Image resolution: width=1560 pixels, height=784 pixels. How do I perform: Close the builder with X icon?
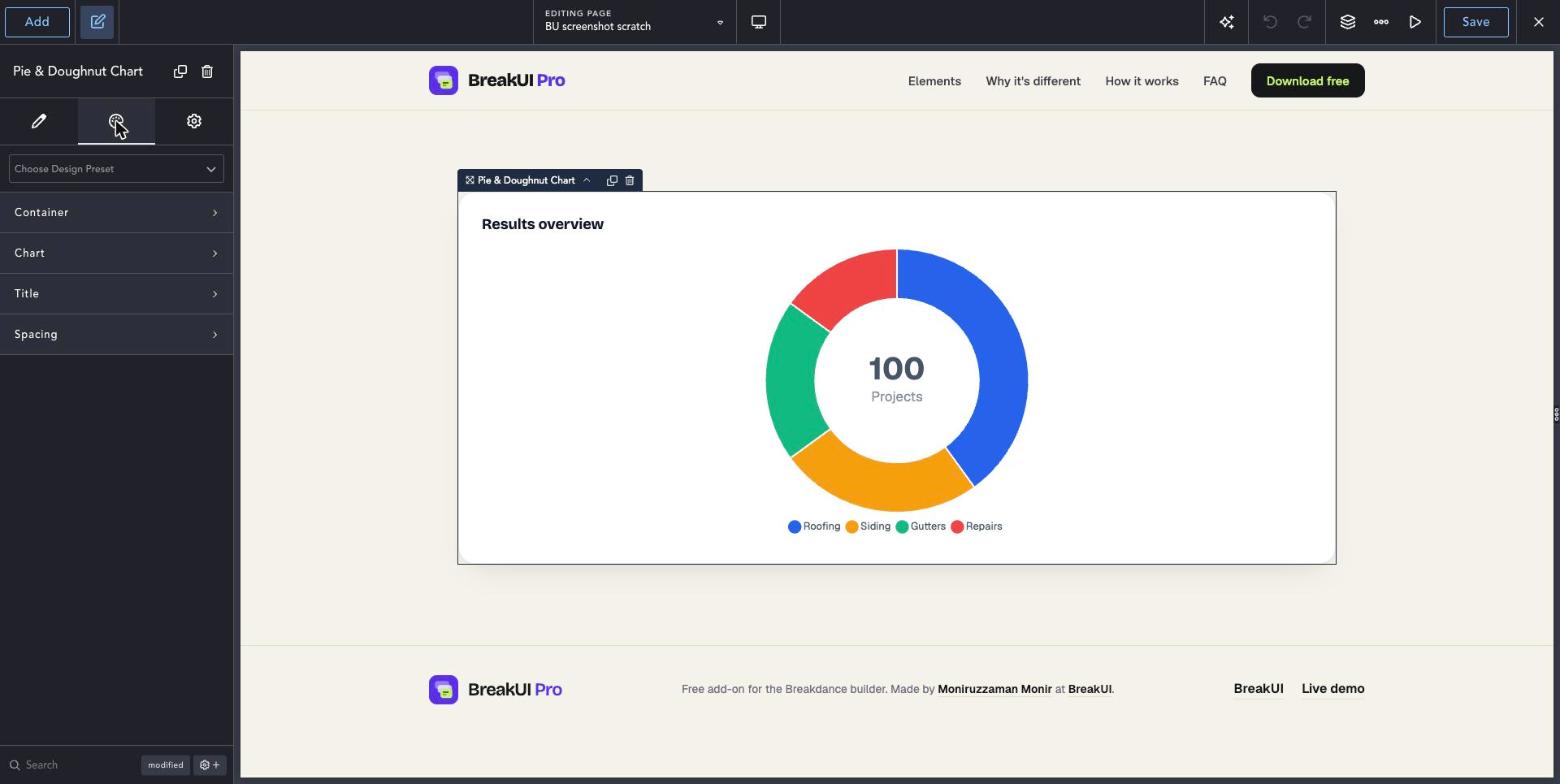pyautogui.click(x=1539, y=21)
